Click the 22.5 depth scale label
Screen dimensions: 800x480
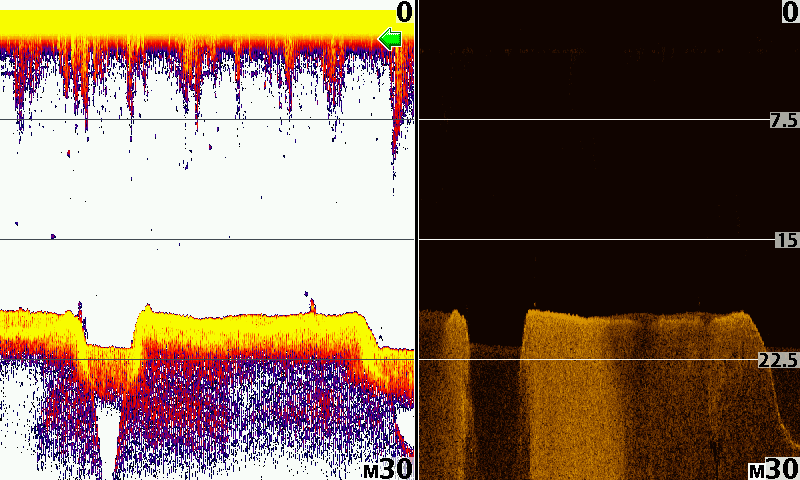tap(779, 360)
